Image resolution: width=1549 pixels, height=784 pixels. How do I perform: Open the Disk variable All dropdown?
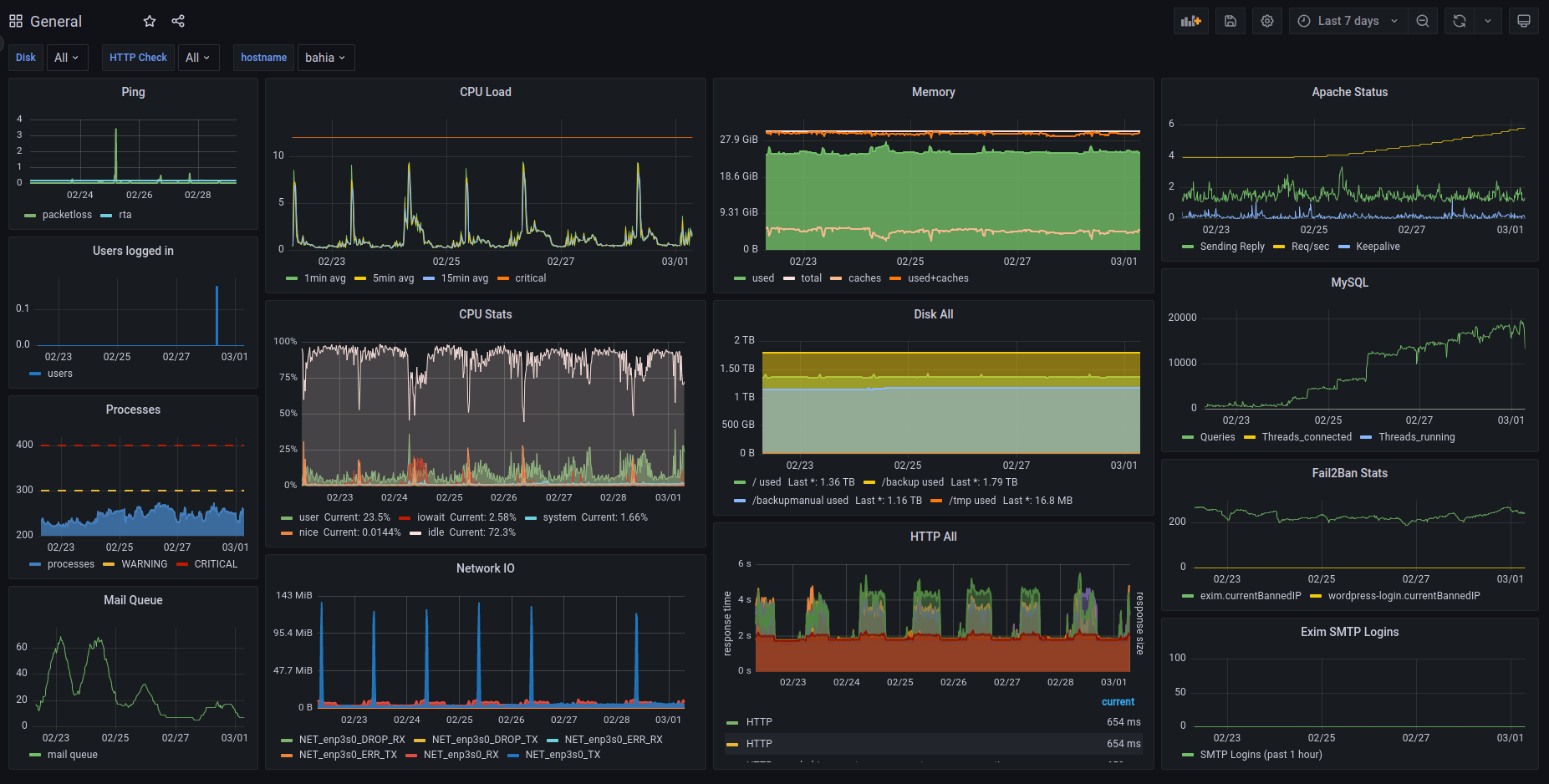click(x=67, y=58)
